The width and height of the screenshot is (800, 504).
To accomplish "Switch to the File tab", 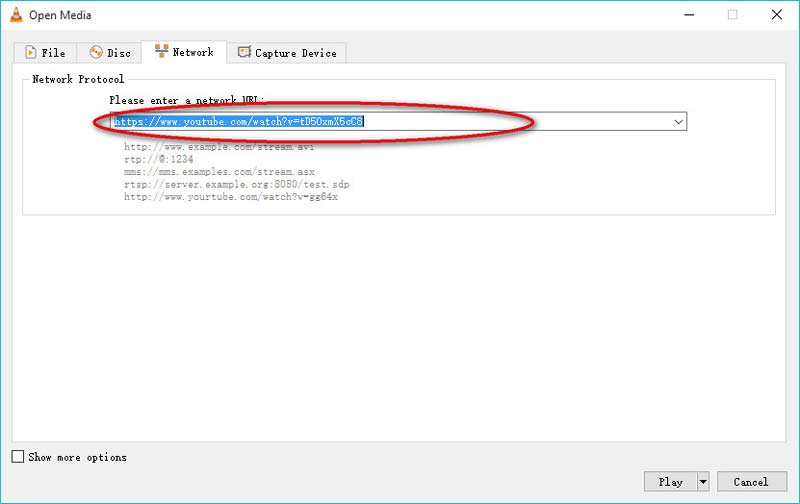I will coord(45,53).
